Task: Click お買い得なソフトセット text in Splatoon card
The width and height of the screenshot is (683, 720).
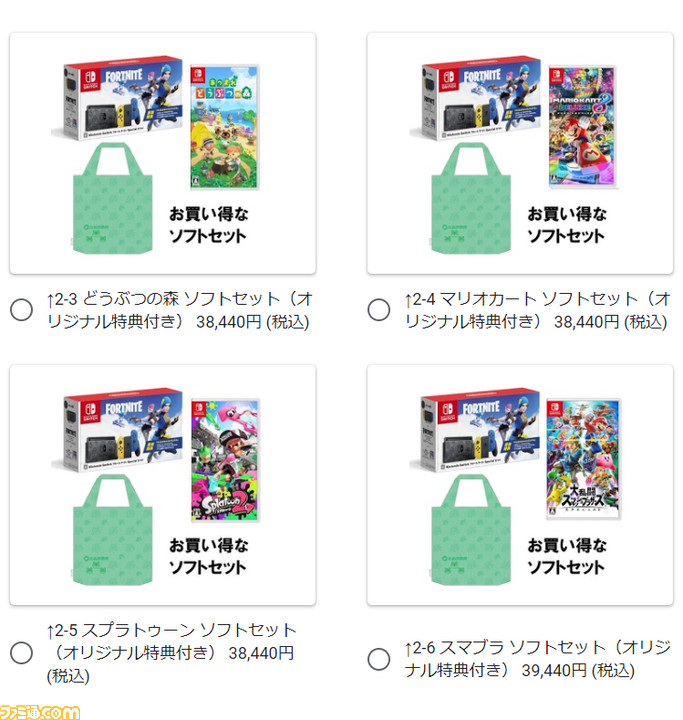Action: tap(209, 557)
